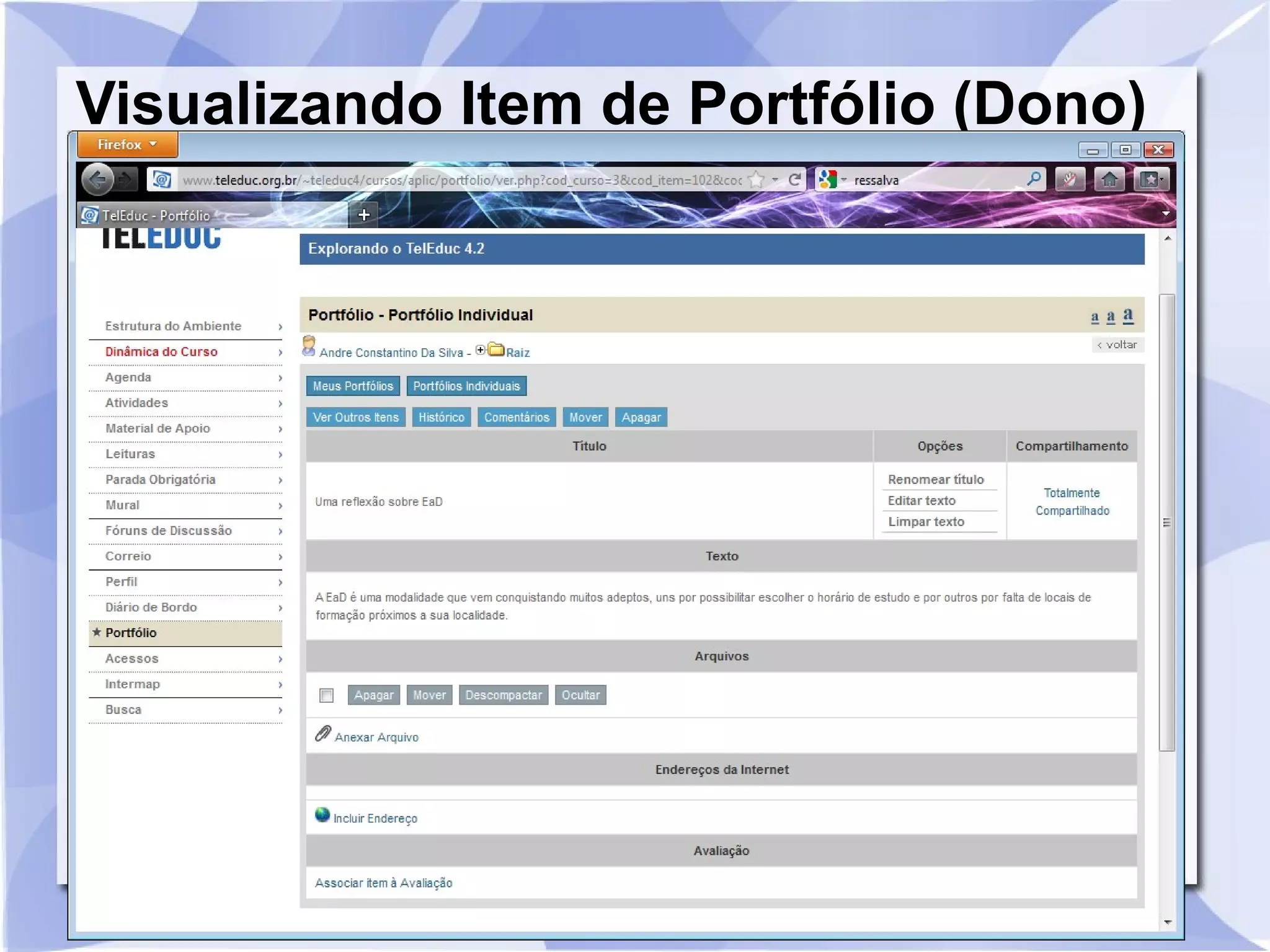This screenshot has height=952, width=1270.
Task: Click the Ocultar button
Action: coord(580,695)
